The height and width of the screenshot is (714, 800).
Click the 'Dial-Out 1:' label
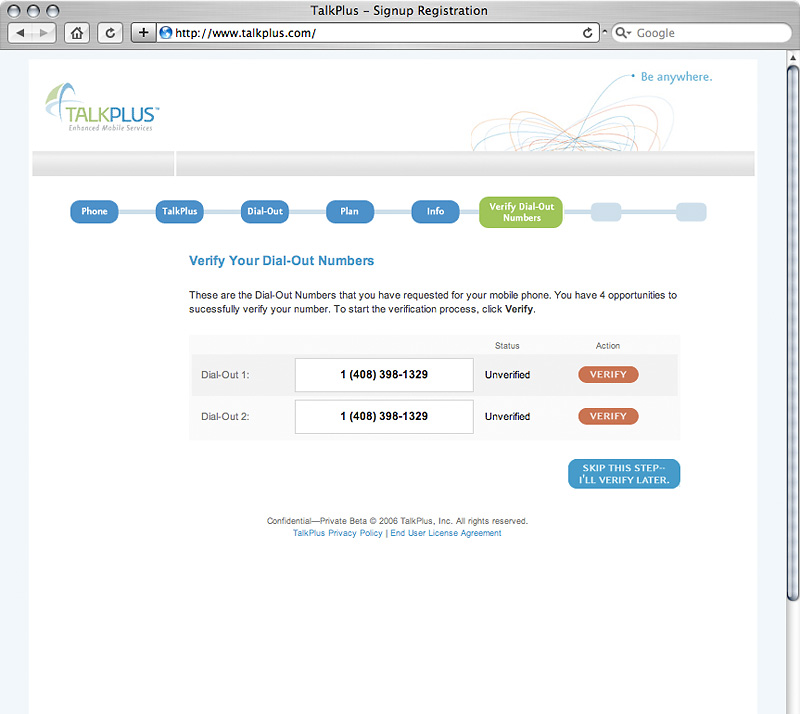click(x=225, y=375)
